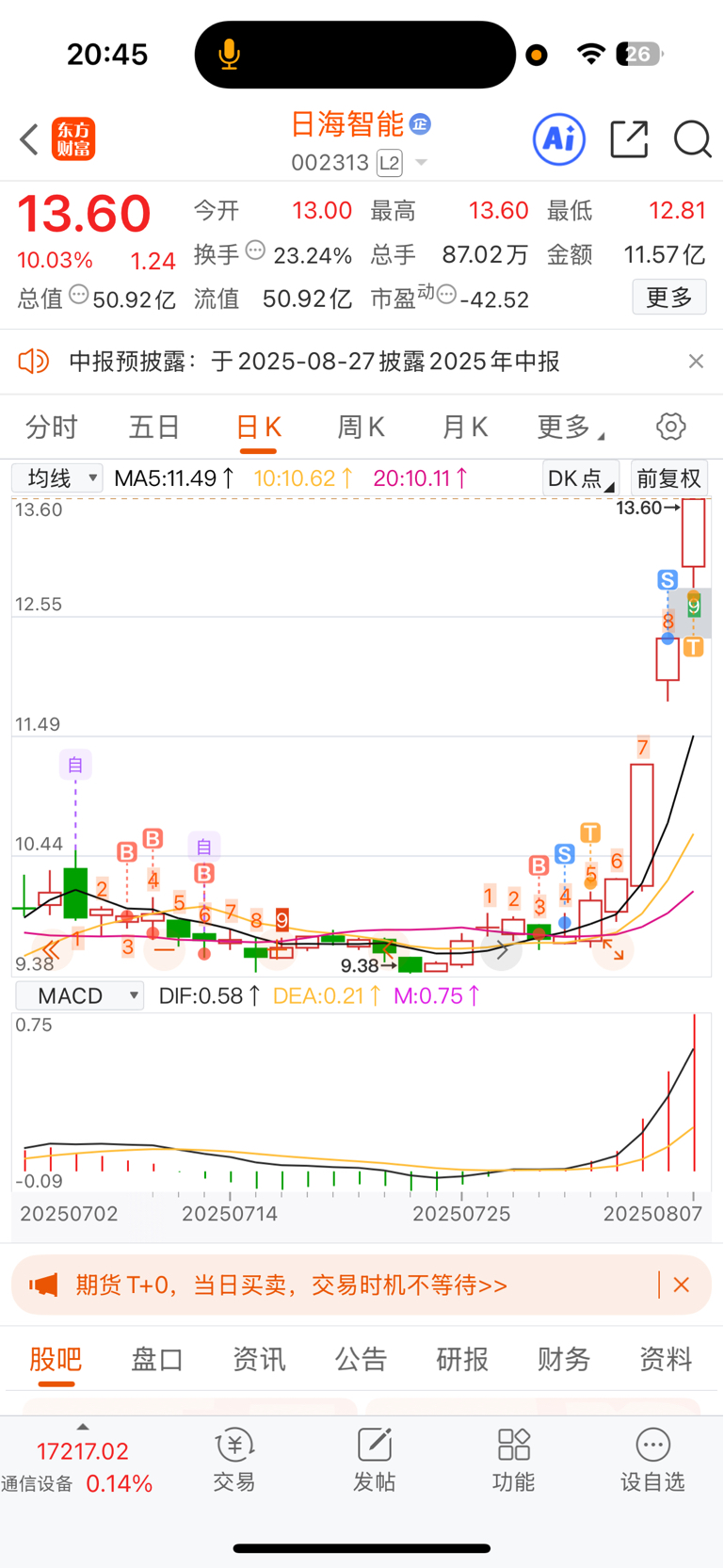The image size is (724, 1568).
Task: Switch to the 周K chart tab
Action: [x=361, y=428]
